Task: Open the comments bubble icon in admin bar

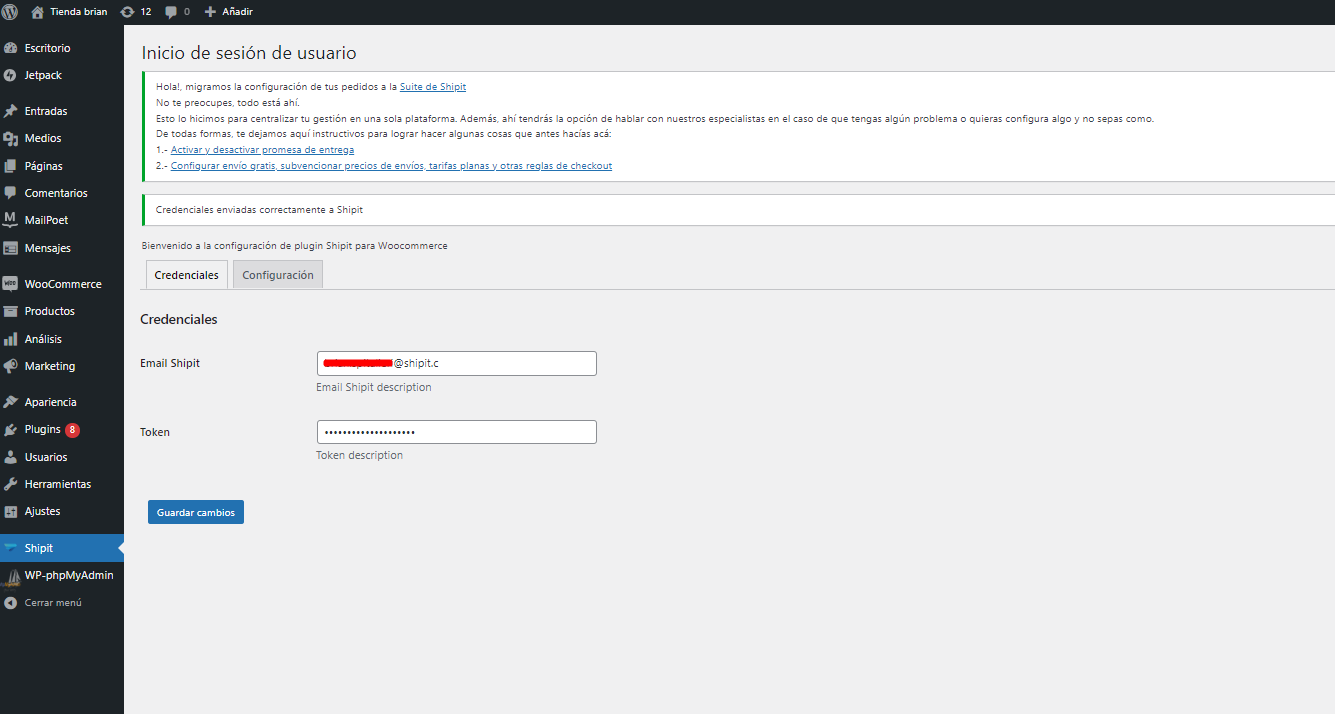Action: coord(172,12)
